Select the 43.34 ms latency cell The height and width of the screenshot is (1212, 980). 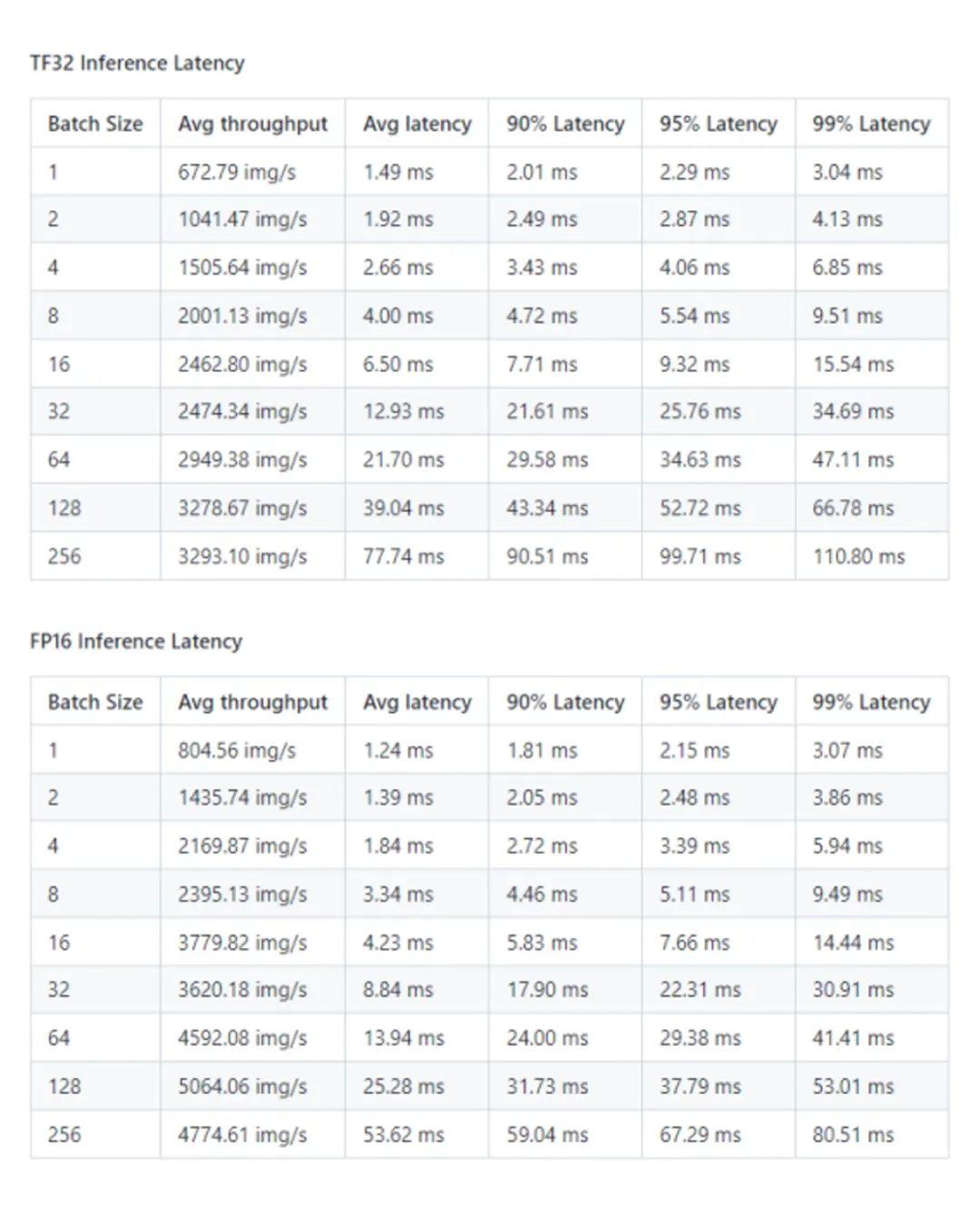(x=547, y=508)
